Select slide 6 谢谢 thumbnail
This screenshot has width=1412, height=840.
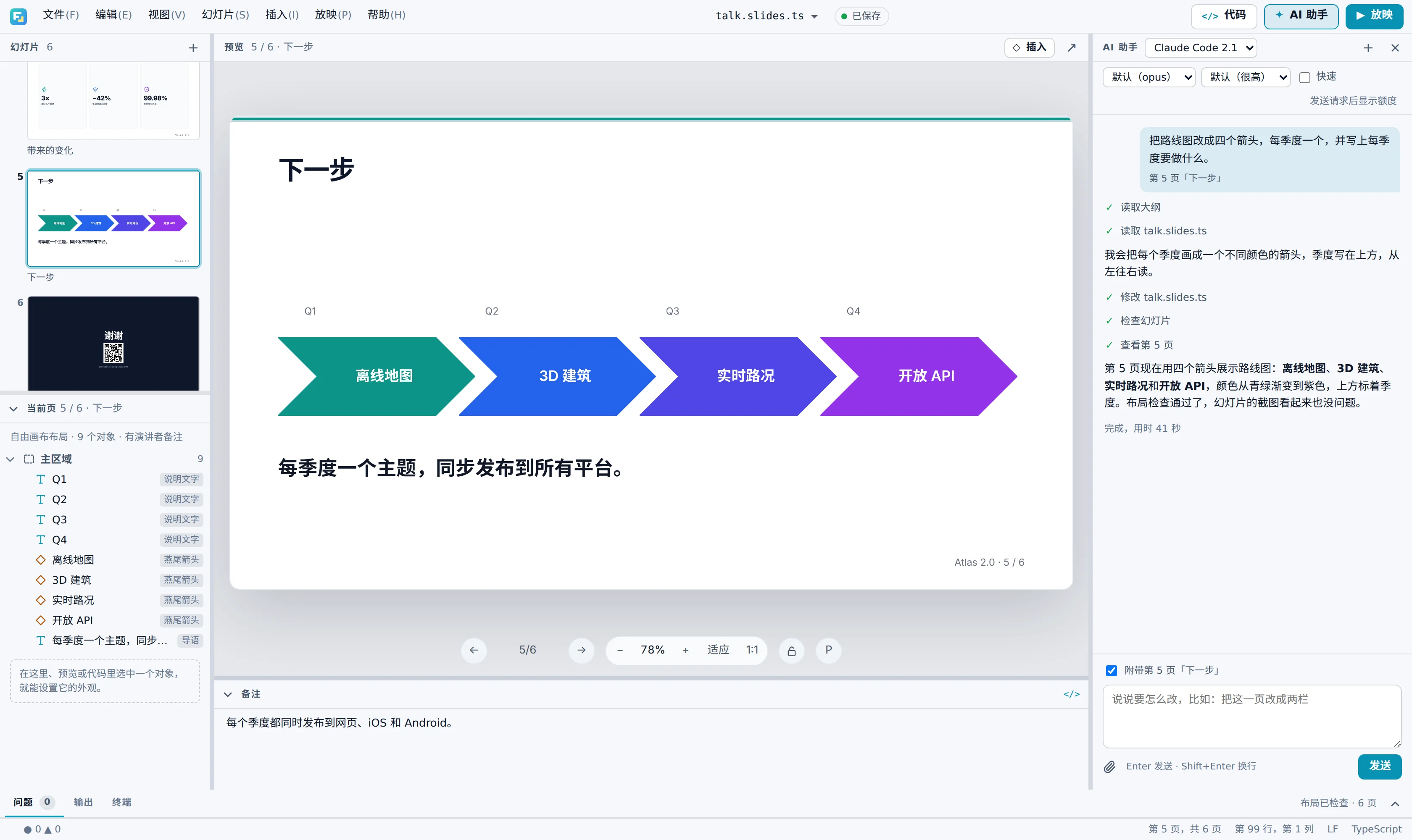coord(113,344)
